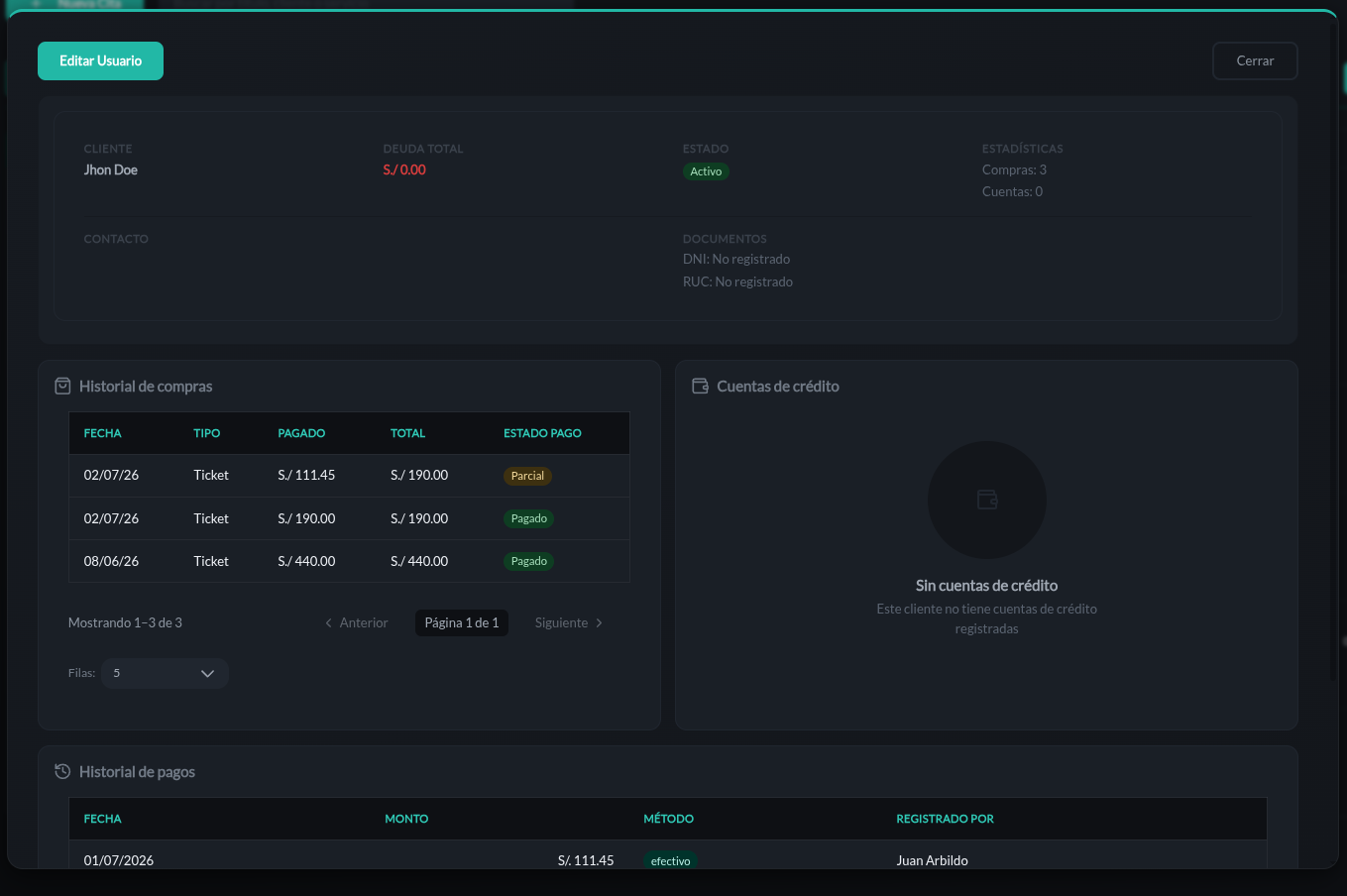Screen dimensions: 1347x896
Task: Select the 08/06/26 purchase row
Action: coord(349,561)
